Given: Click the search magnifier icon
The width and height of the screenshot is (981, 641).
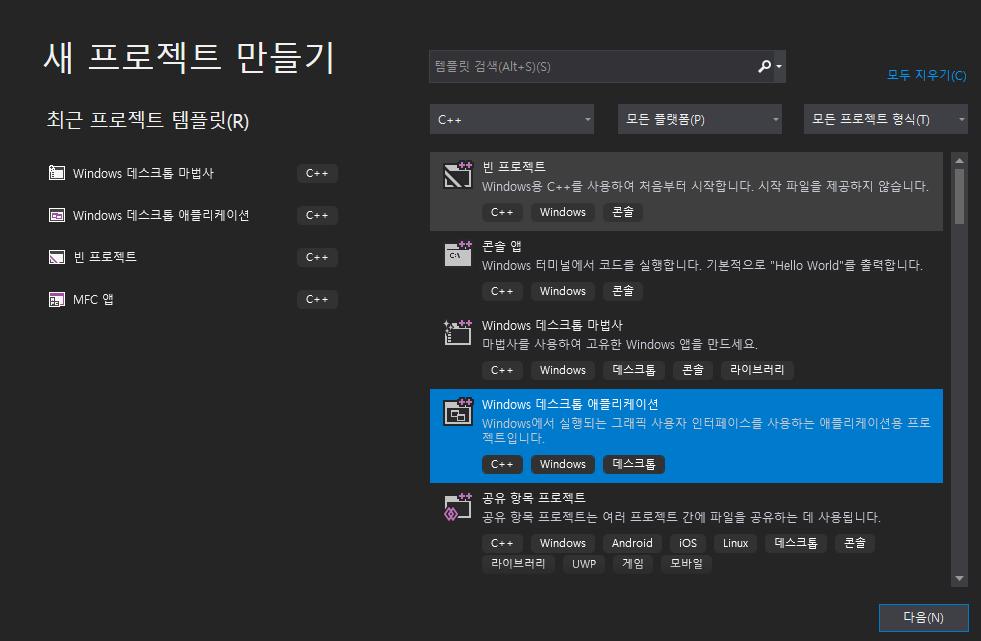Looking at the screenshot, I should pos(764,66).
